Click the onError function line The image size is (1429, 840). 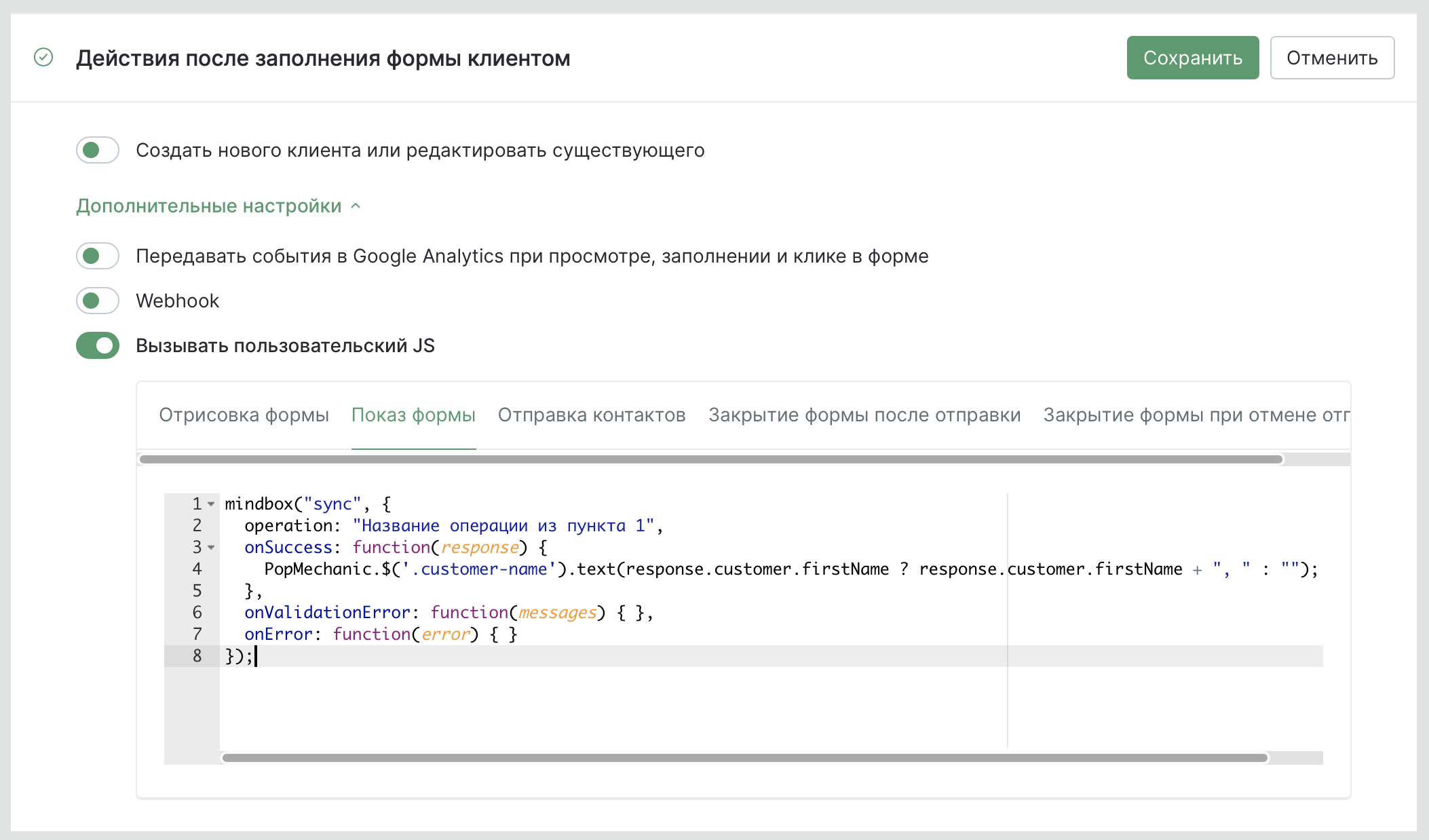click(x=381, y=634)
